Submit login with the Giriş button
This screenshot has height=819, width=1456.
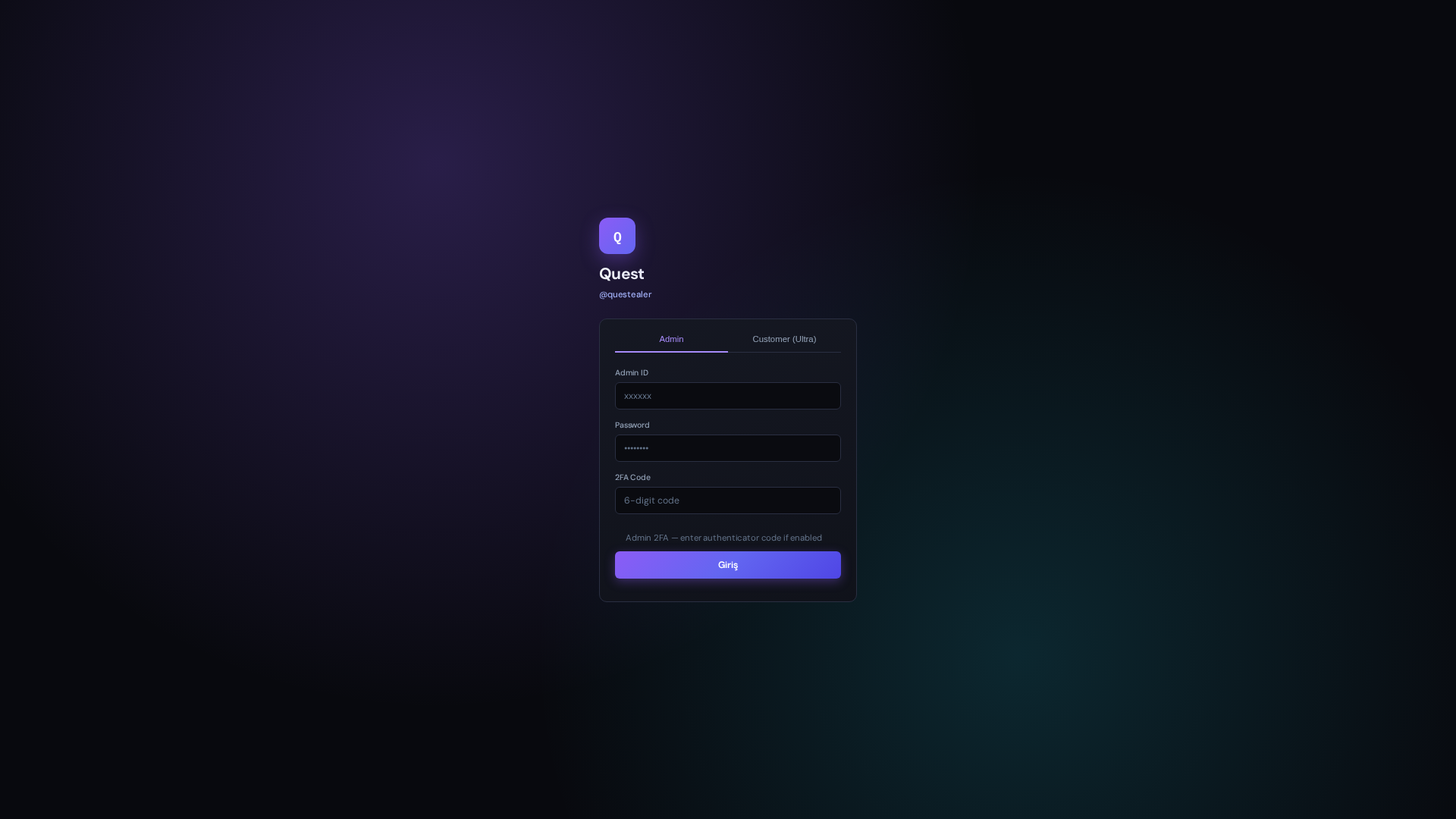coord(728,565)
